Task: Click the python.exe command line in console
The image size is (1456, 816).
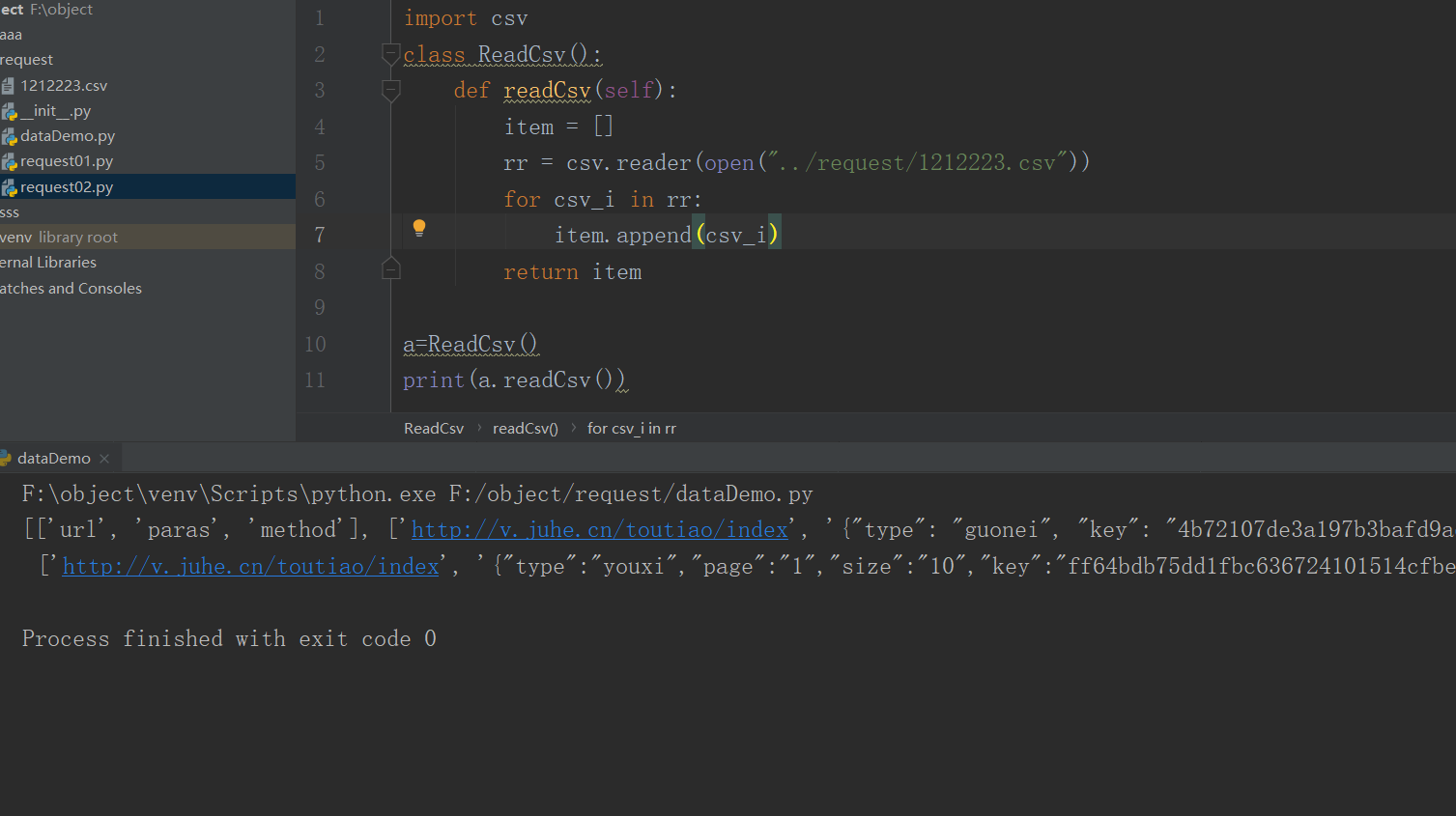Action: pyautogui.click(x=417, y=493)
